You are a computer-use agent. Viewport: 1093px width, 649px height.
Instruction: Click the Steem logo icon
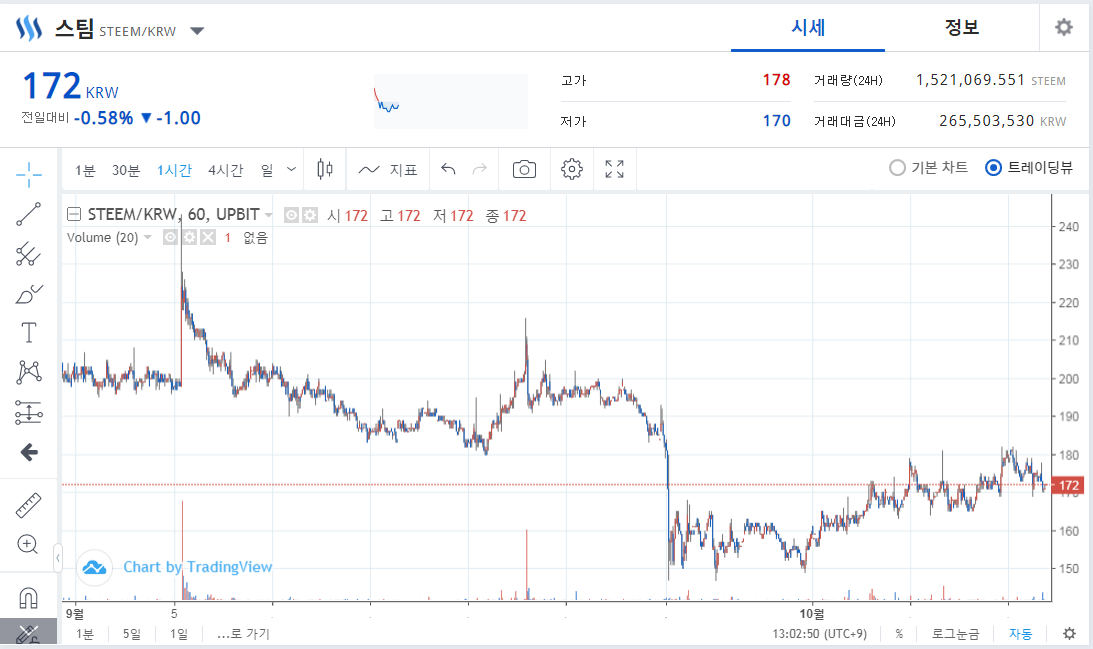click(x=29, y=29)
